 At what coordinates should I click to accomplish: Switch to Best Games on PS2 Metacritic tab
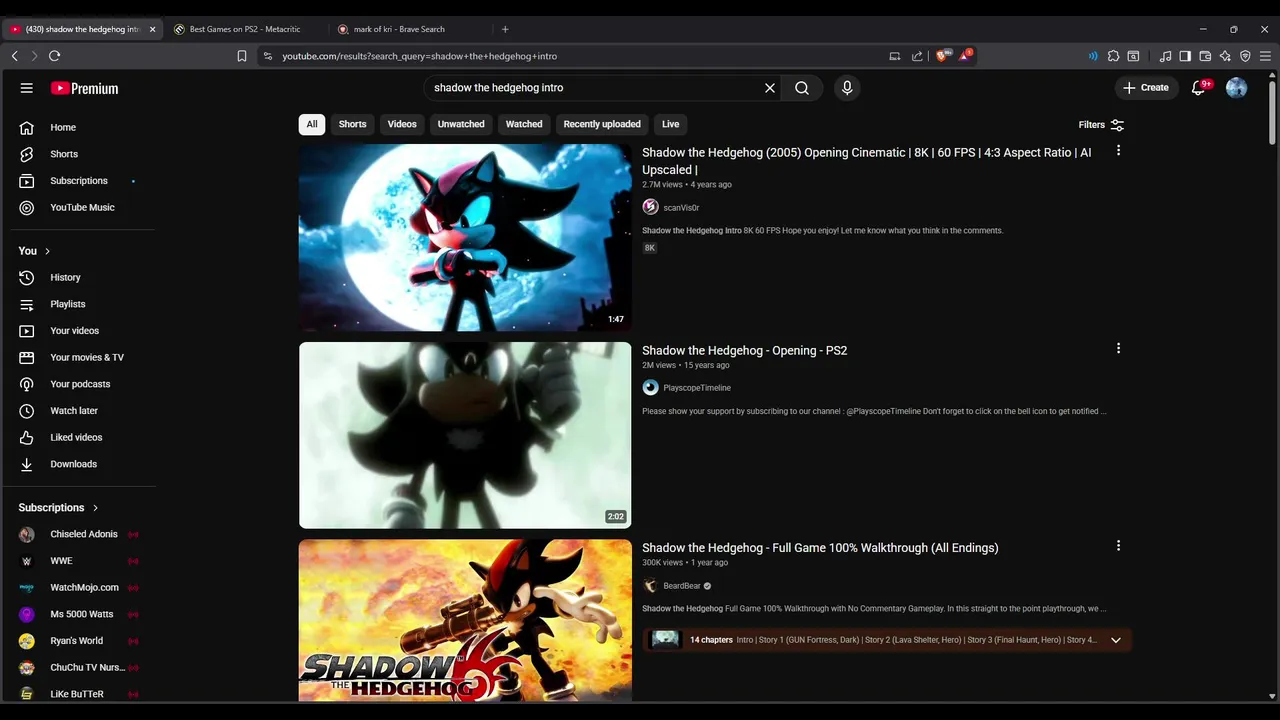245,29
